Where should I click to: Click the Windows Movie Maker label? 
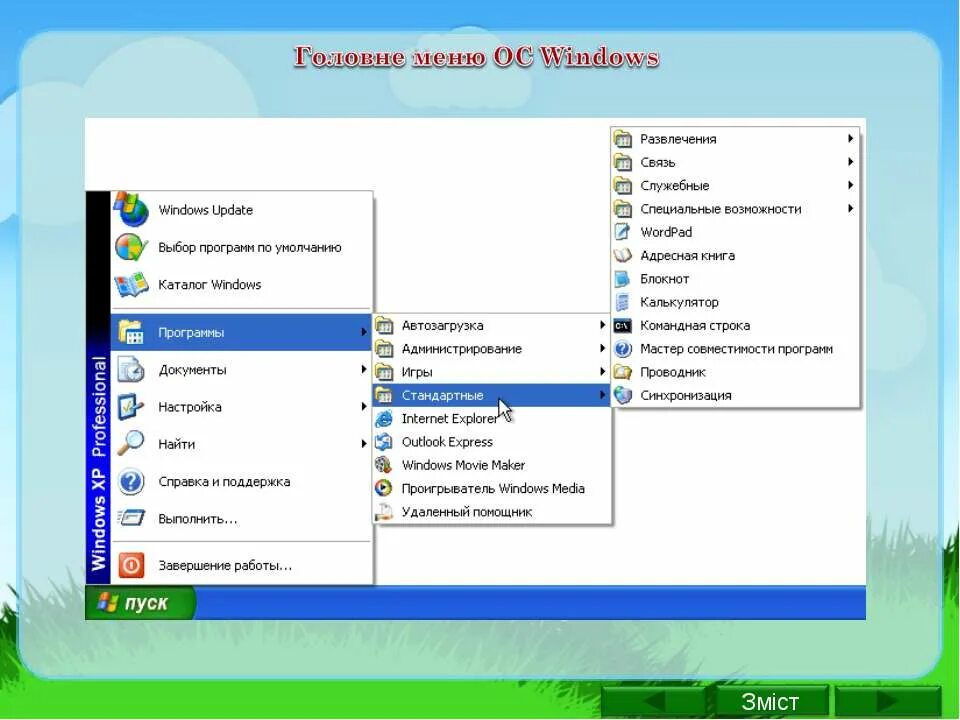(463, 465)
